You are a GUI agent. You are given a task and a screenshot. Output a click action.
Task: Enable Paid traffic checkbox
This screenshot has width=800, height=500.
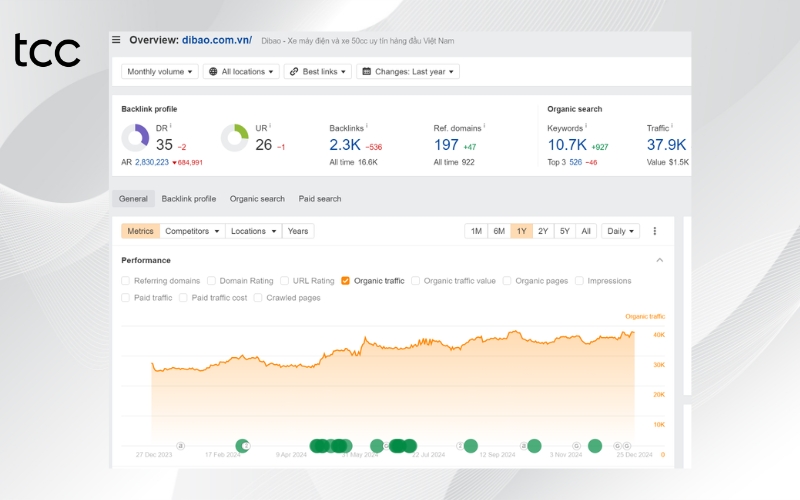(x=126, y=297)
